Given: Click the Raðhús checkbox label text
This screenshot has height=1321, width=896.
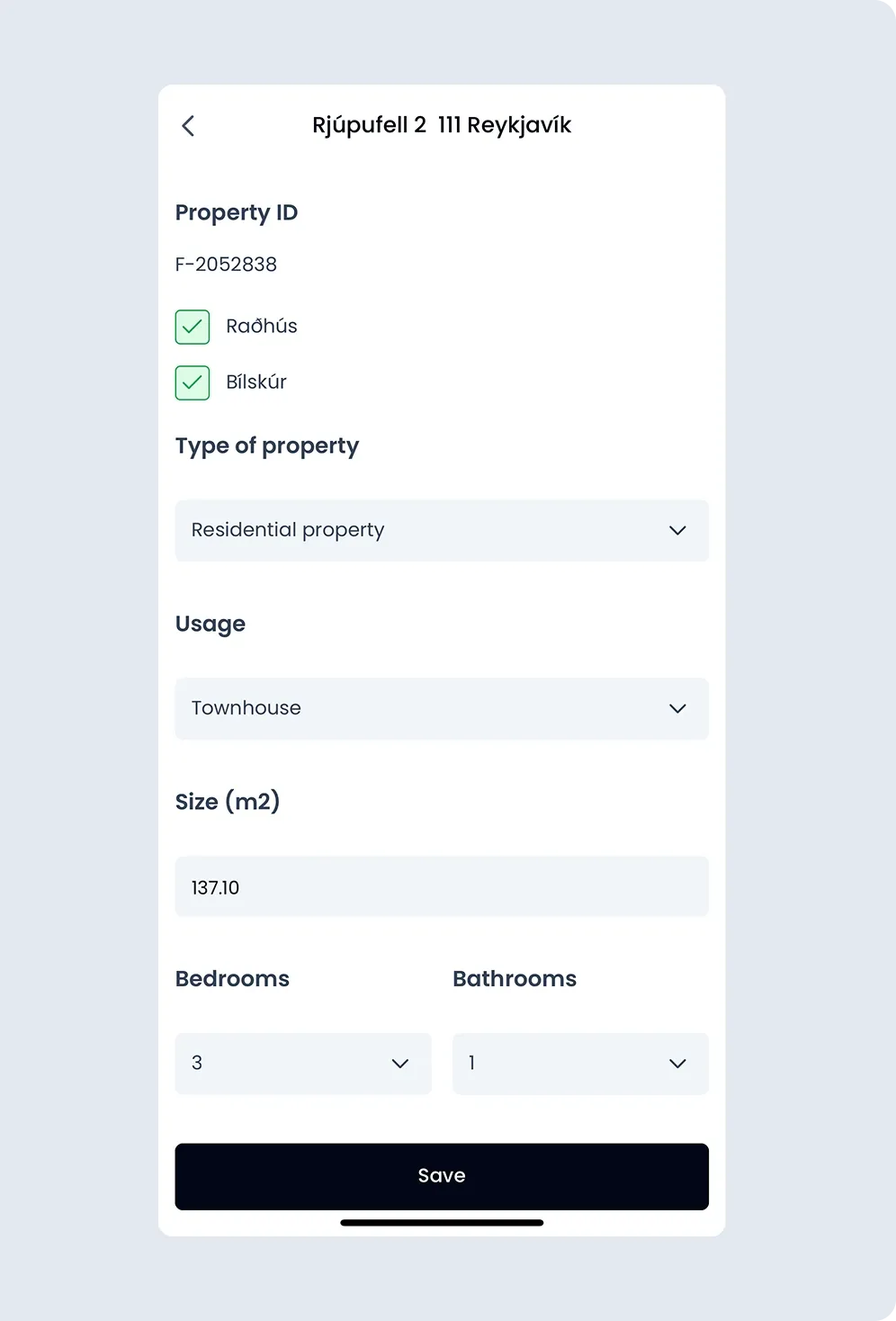Looking at the screenshot, I should pos(262,327).
